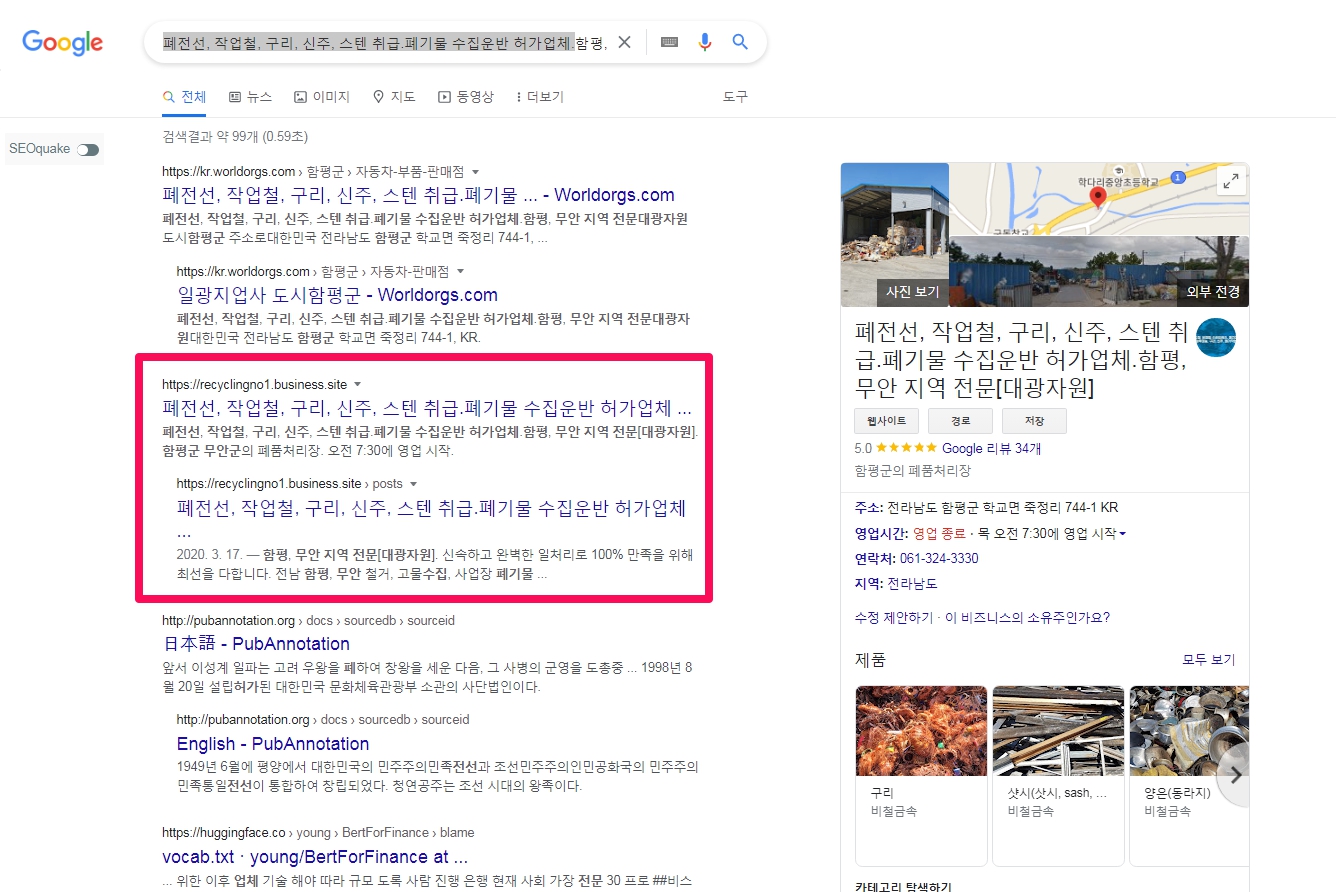
Task: Clear the search box with X icon
Action: 624,42
